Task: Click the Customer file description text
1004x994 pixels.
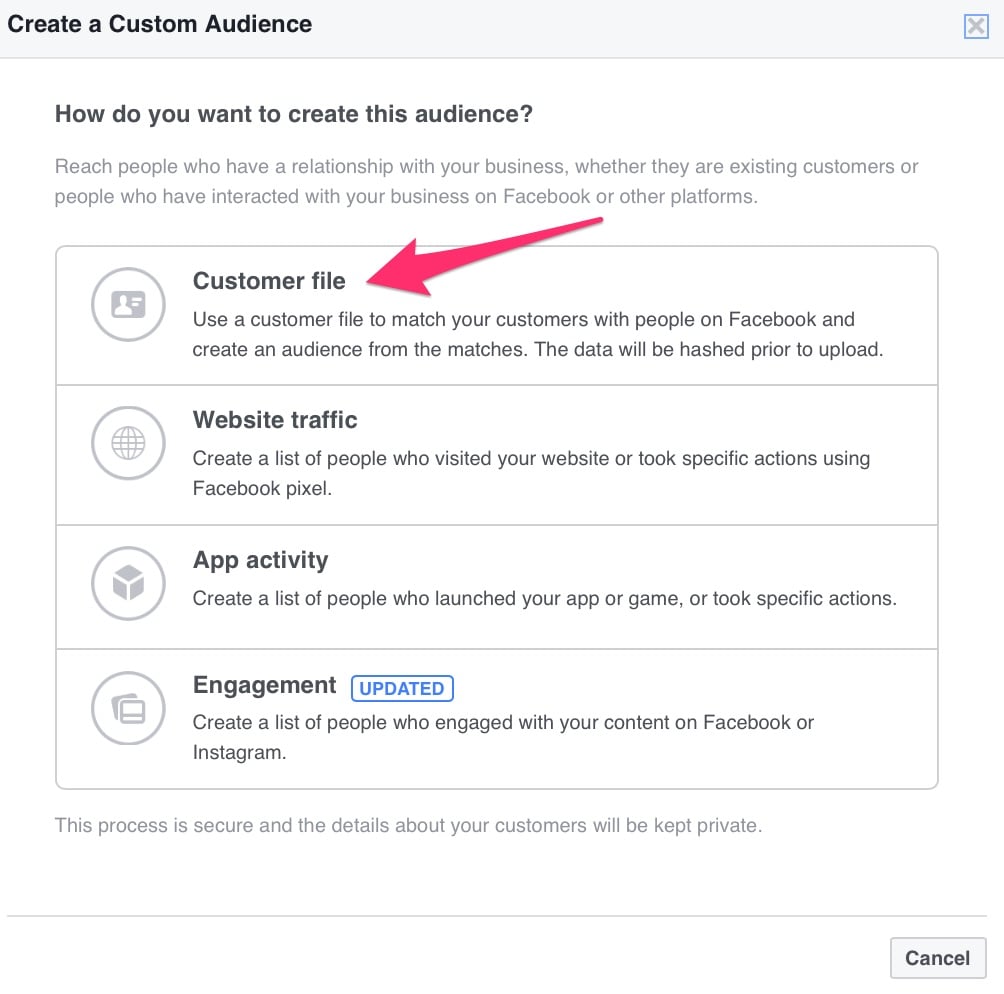Action: click(x=537, y=334)
